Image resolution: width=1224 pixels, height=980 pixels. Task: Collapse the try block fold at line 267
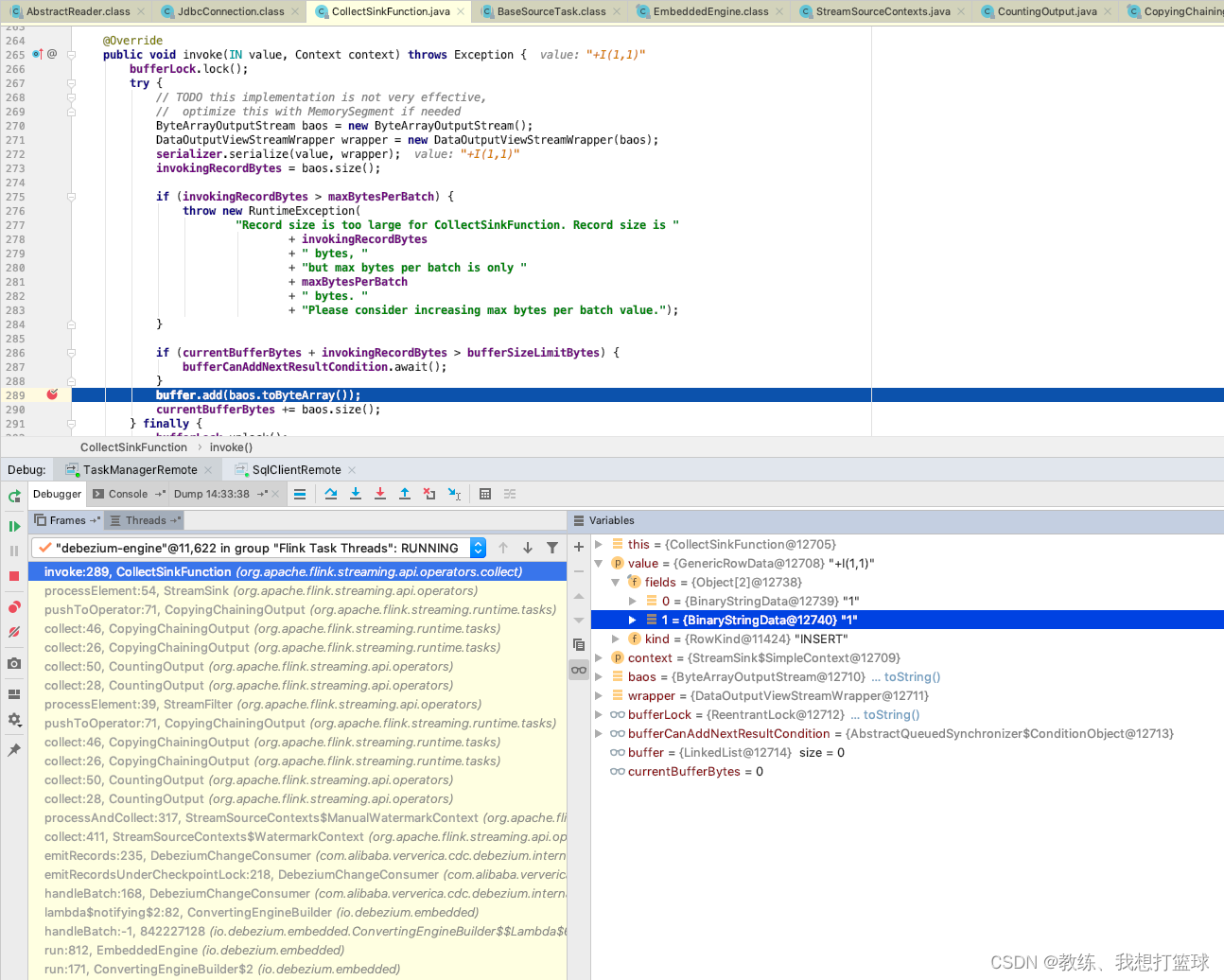[x=71, y=83]
